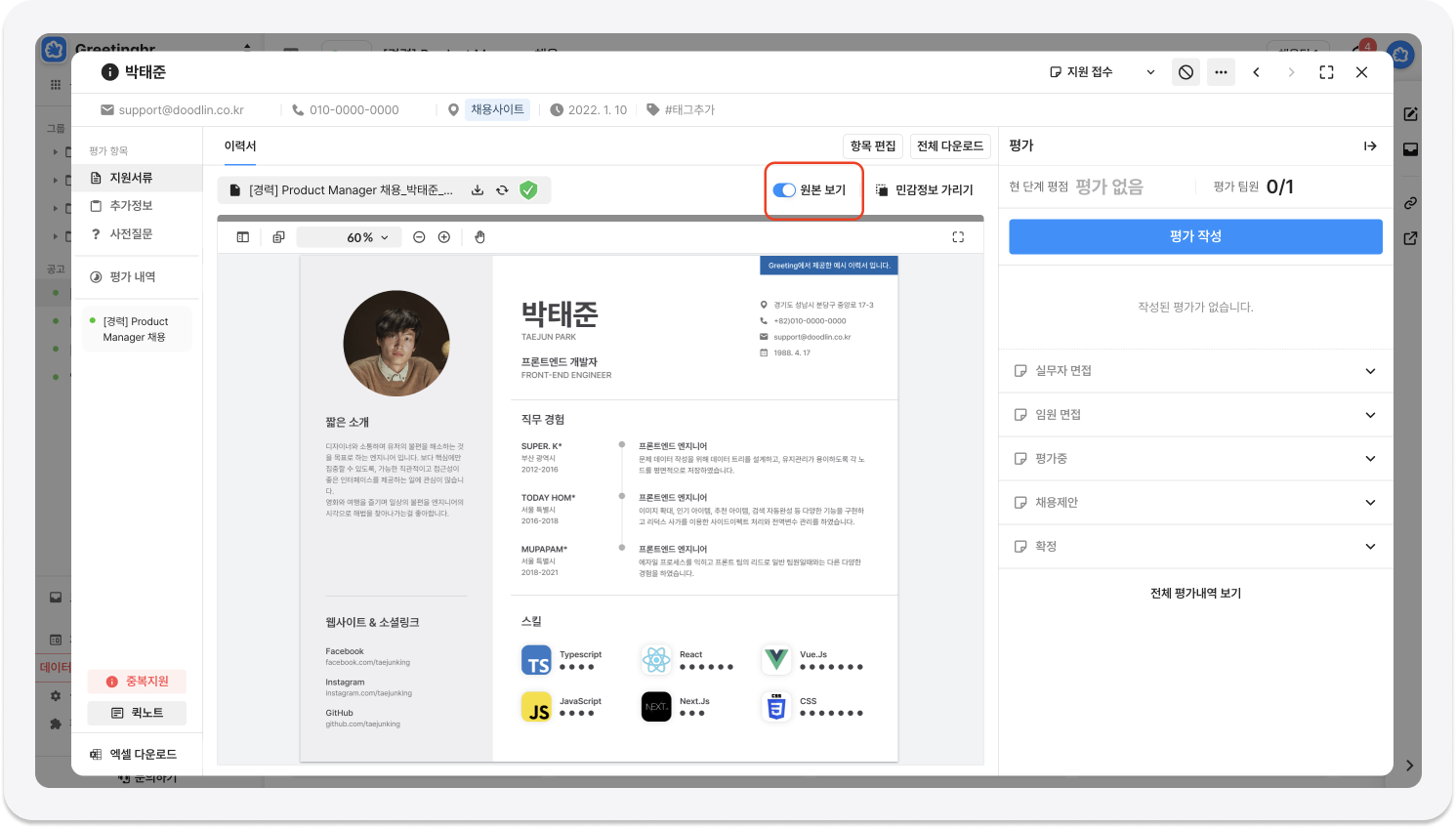
Task: Click the blue 평가 작성 button
Action: [1195, 236]
